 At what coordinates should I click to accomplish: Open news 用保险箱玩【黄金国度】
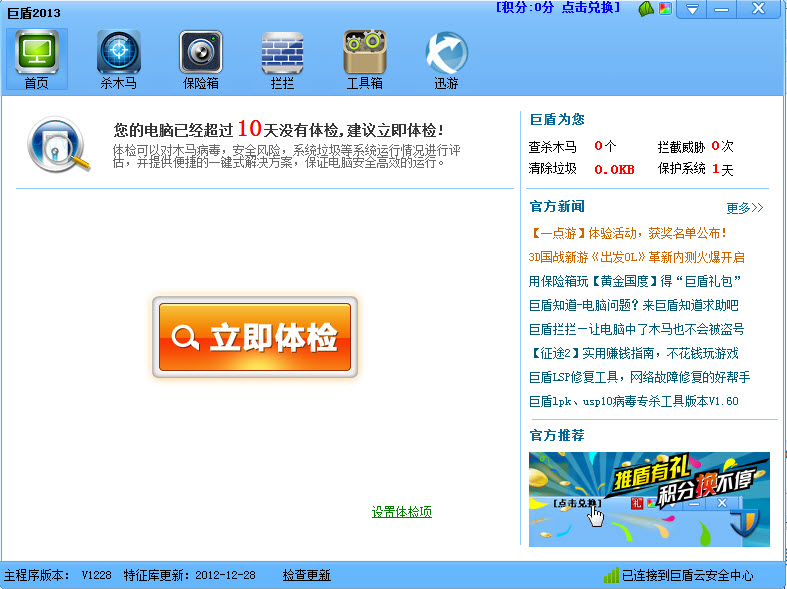pyautogui.click(x=634, y=281)
